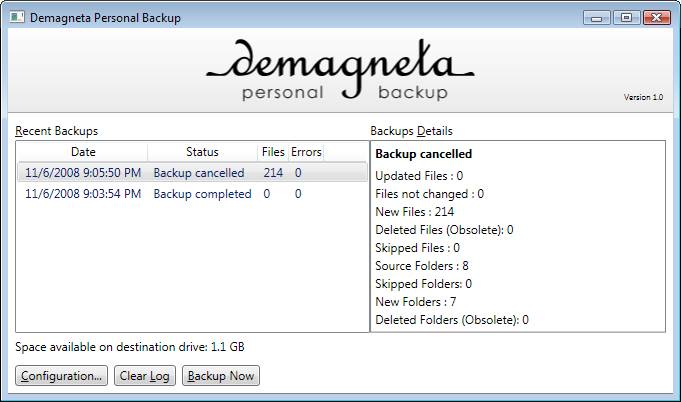
Task: Clear the backup log
Action: (x=145, y=376)
